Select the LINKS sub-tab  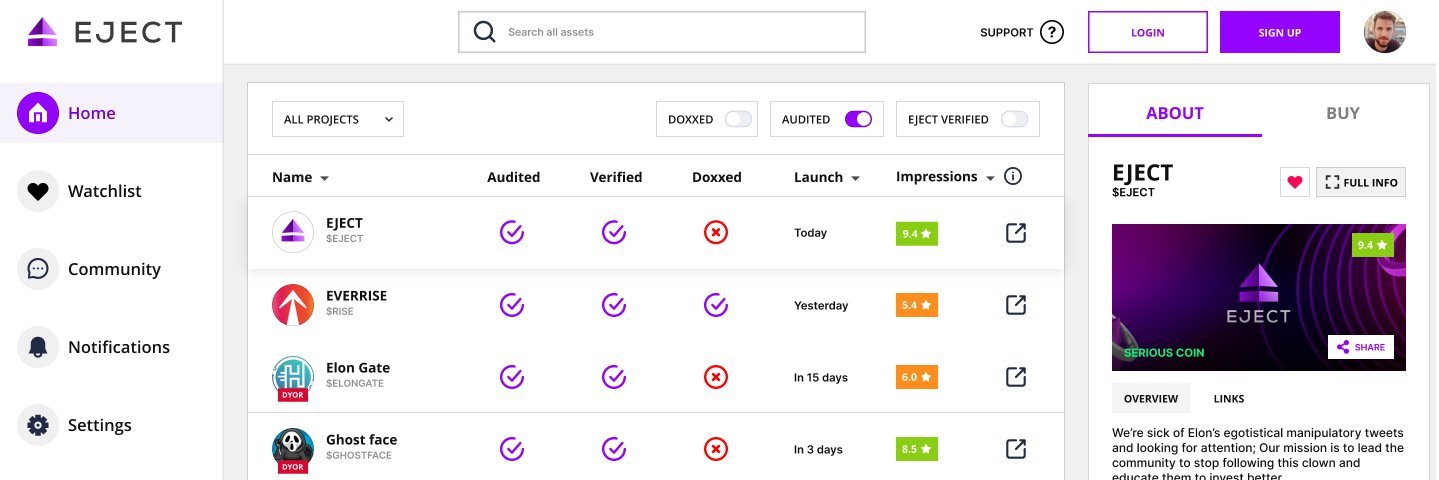pos(1229,398)
